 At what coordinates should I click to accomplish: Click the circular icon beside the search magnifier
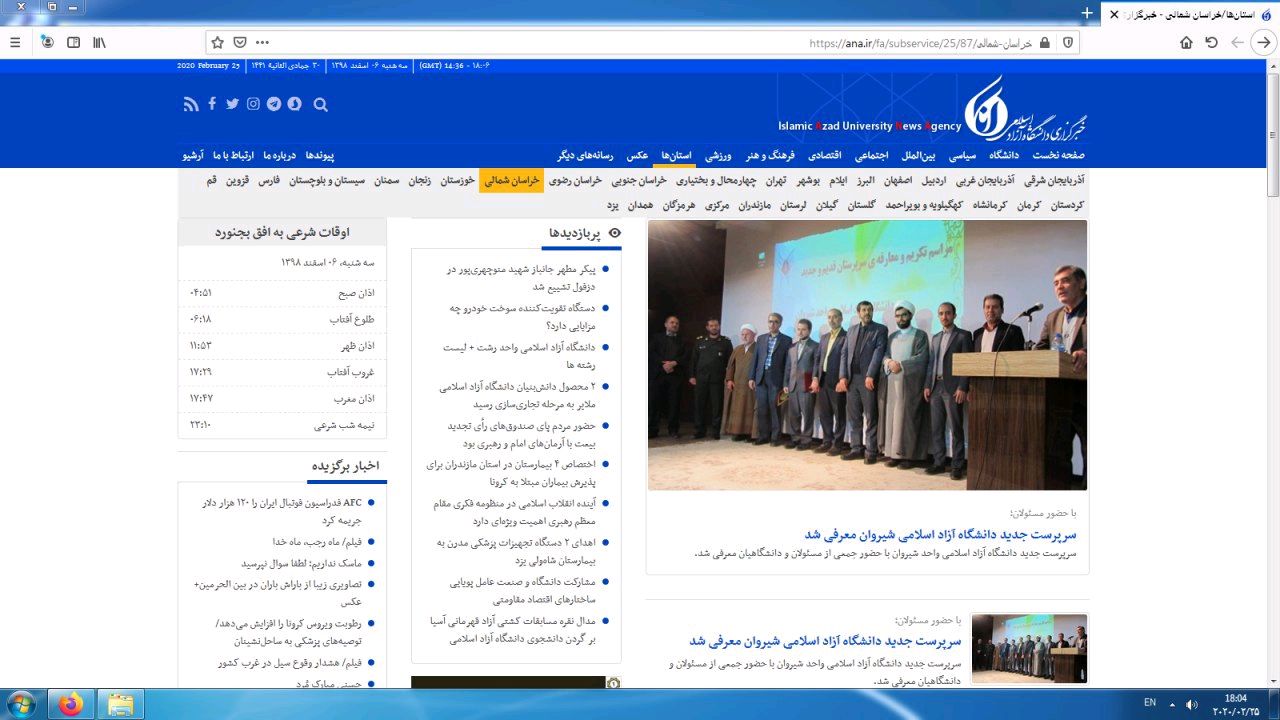(x=295, y=104)
